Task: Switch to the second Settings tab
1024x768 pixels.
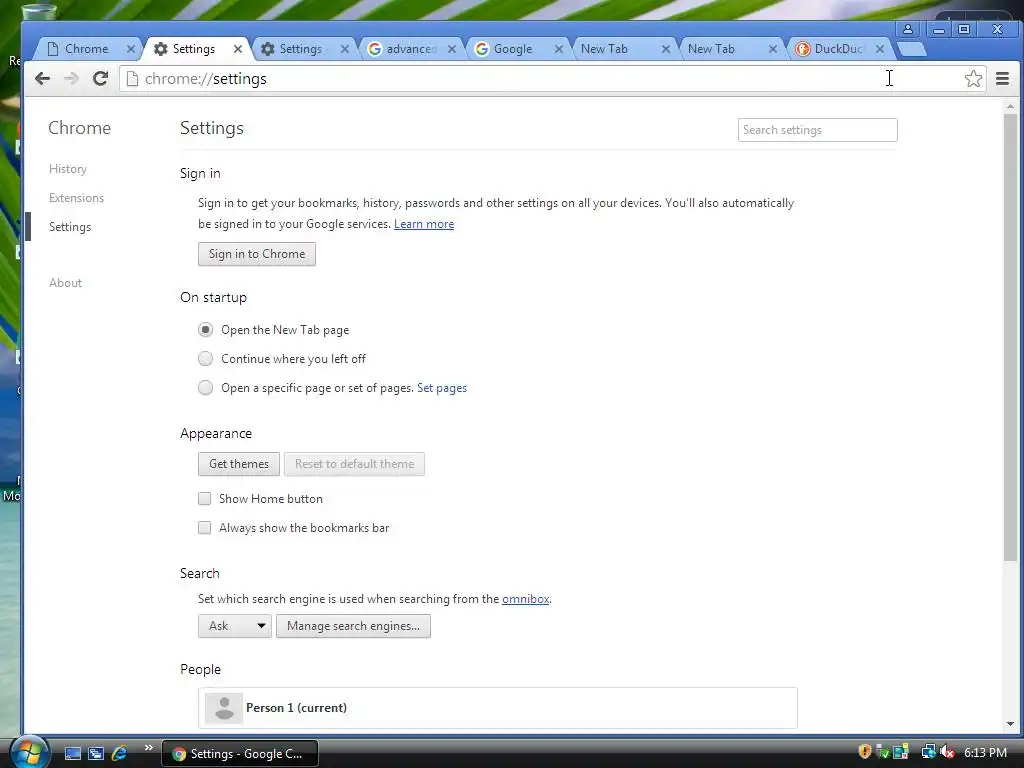Action: click(x=300, y=49)
